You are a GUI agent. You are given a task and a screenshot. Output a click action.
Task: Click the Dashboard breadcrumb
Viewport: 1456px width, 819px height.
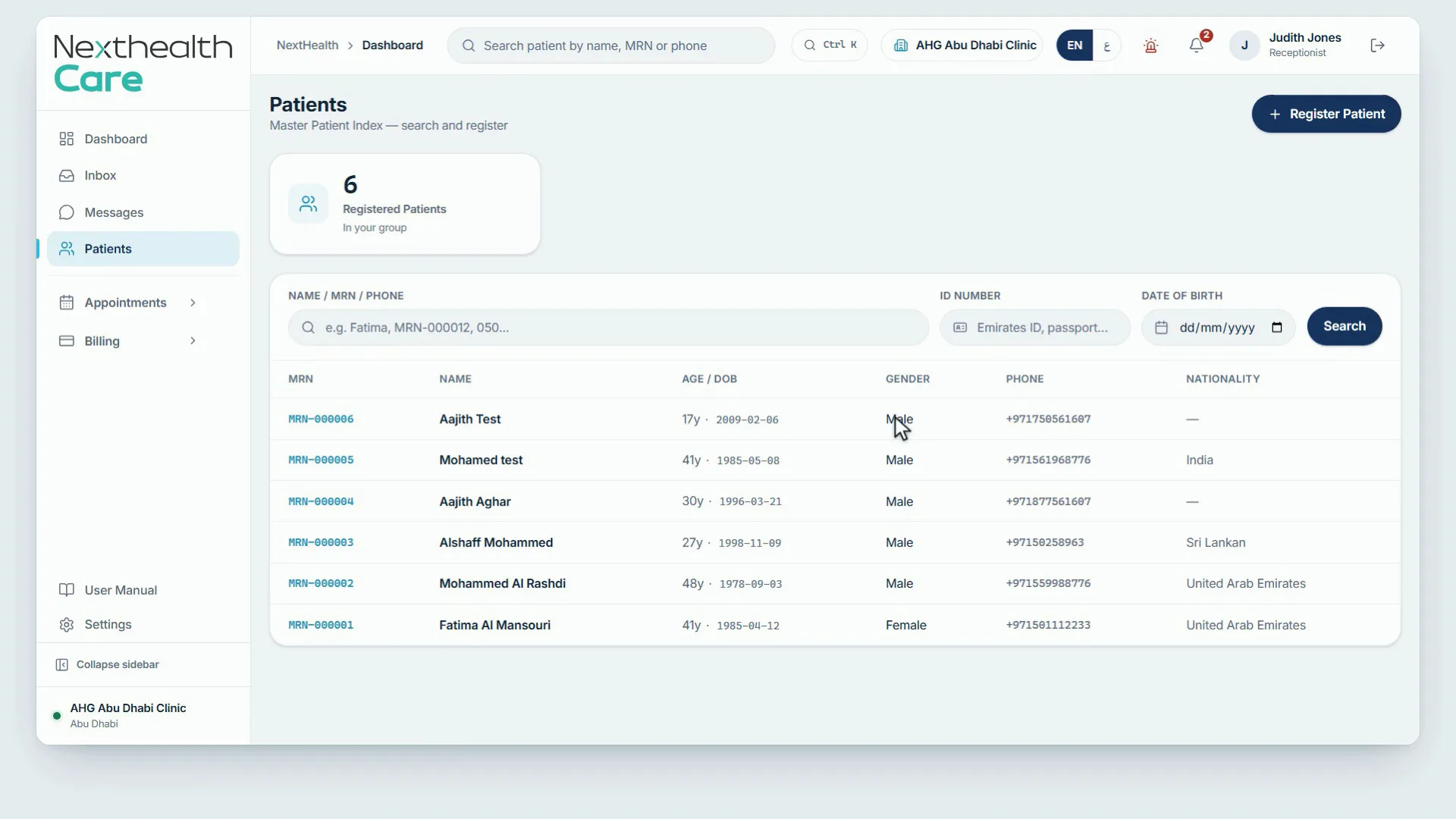pyautogui.click(x=392, y=45)
